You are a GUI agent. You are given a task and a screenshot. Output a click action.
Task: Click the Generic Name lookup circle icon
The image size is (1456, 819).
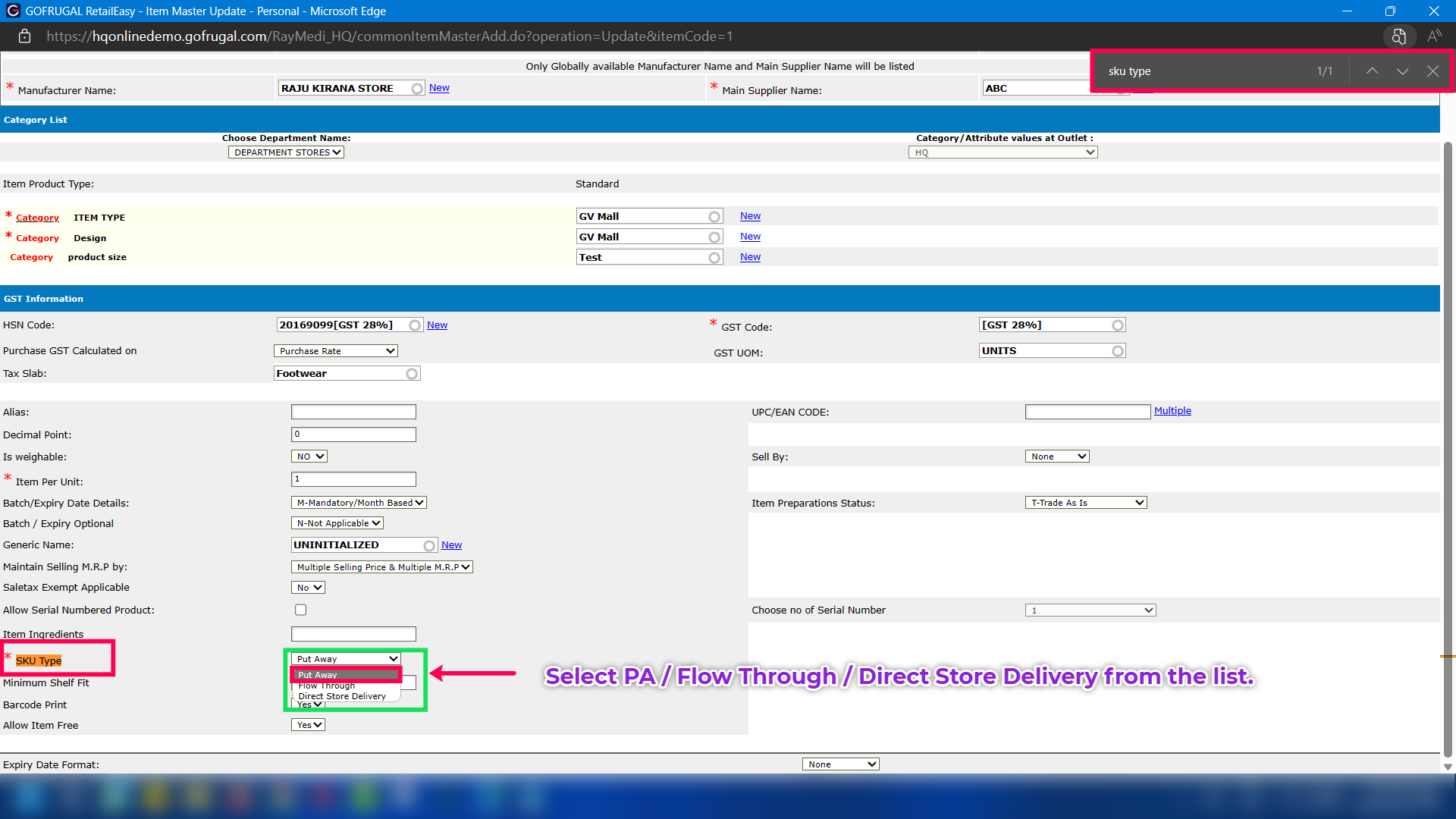pyautogui.click(x=429, y=546)
